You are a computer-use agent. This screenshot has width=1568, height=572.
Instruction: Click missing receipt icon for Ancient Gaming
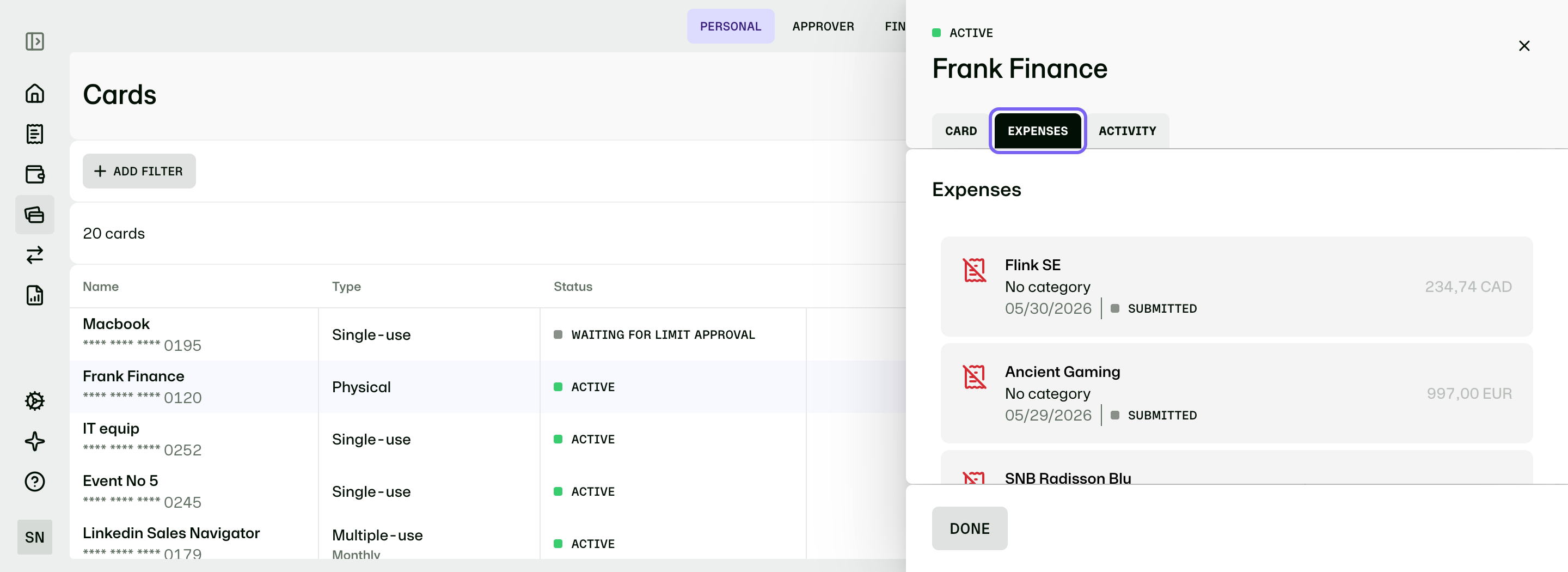point(974,376)
